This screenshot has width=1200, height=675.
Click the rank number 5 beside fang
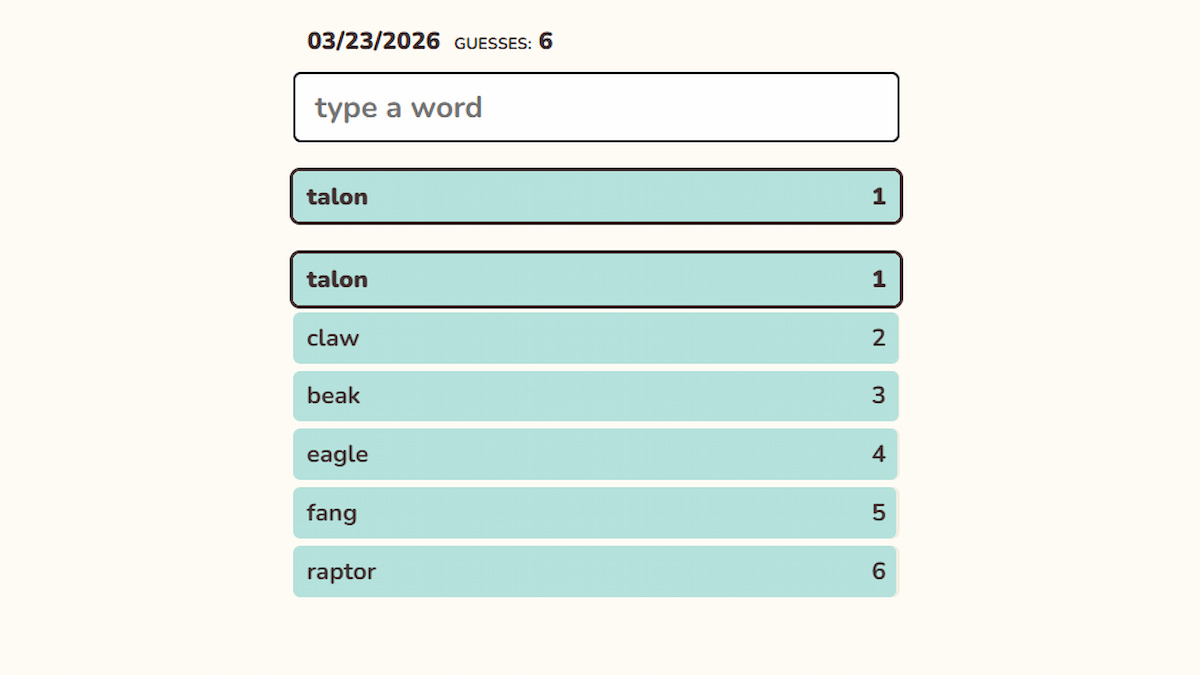click(878, 513)
